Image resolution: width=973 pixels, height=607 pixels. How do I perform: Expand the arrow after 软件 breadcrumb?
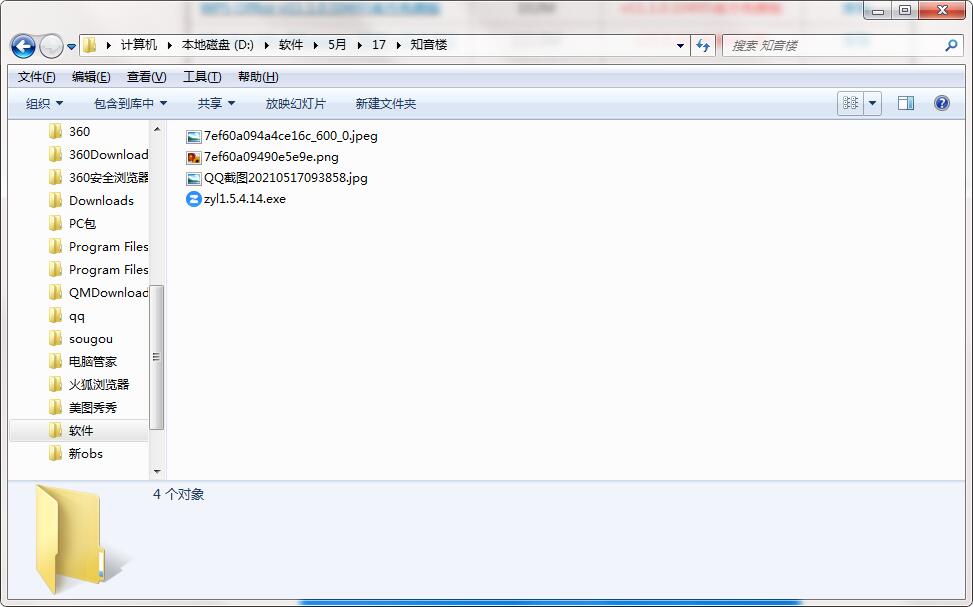click(315, 45)
